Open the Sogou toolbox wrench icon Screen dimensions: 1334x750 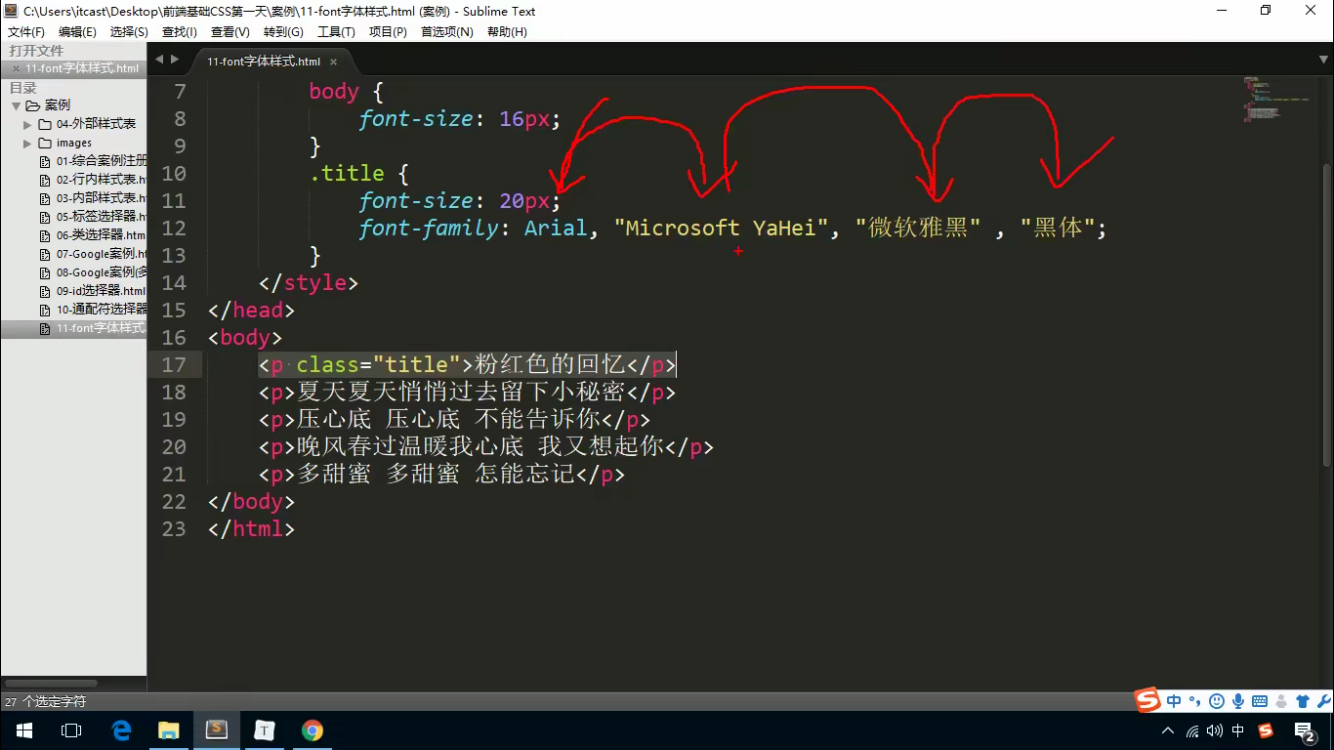[1323, 702]
